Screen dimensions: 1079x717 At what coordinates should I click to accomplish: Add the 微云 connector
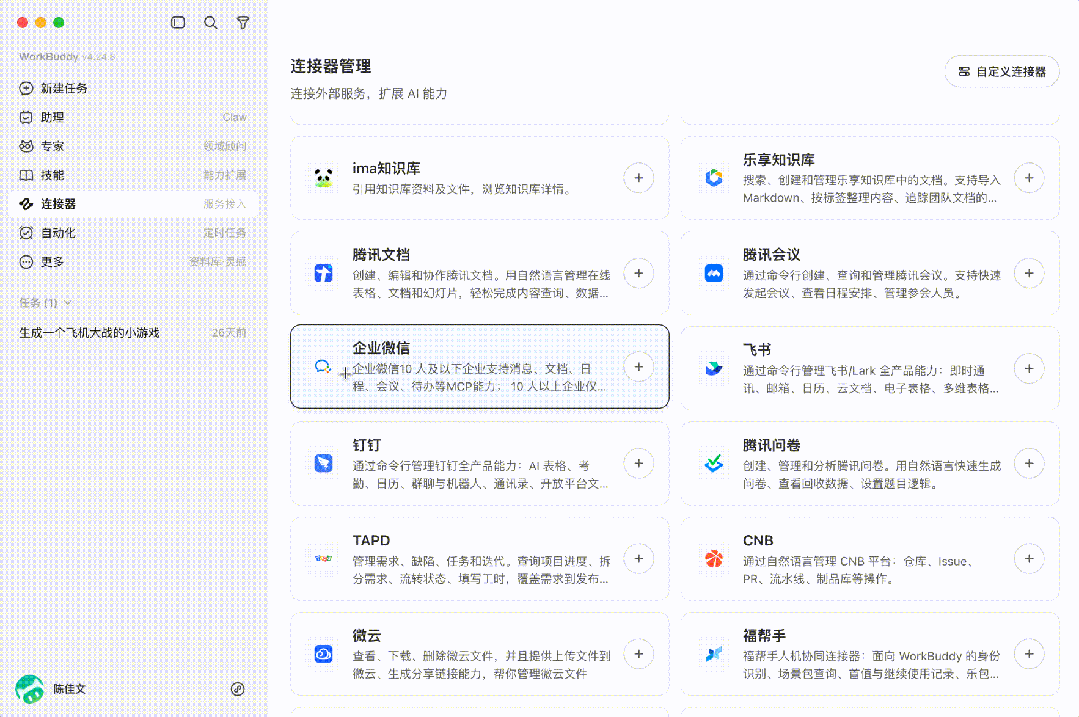coord(639,654)
